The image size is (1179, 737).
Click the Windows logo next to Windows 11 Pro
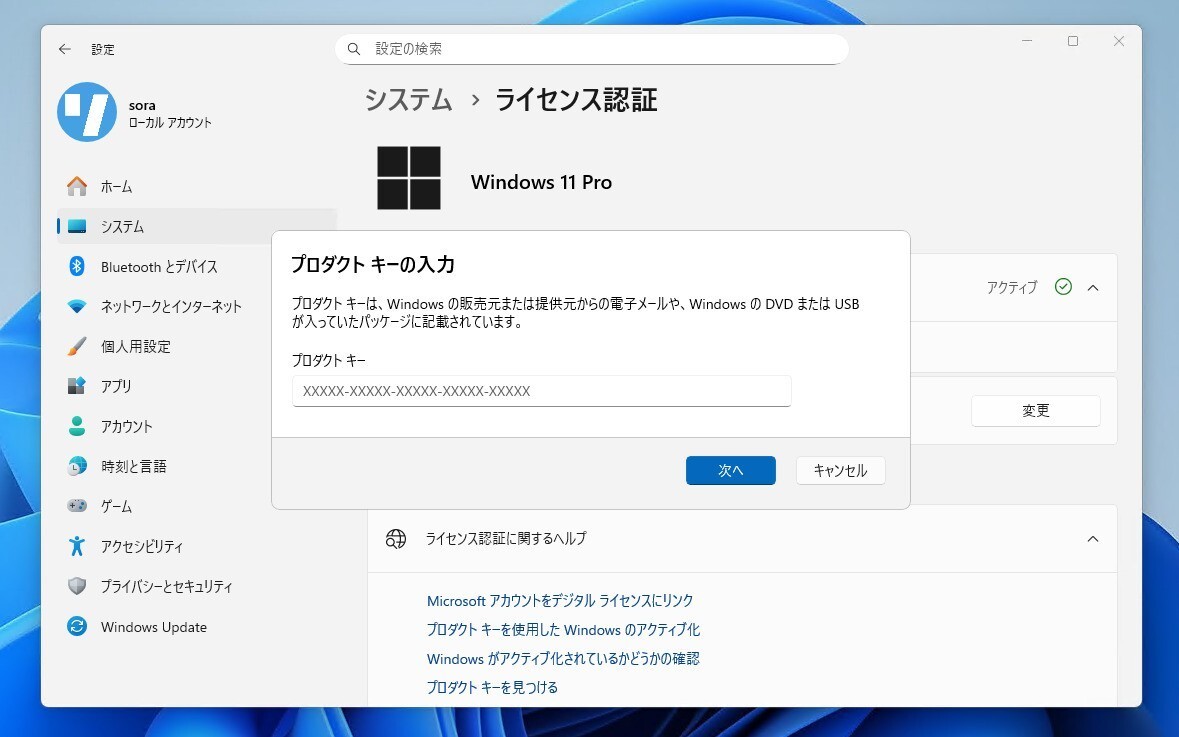click(408, 177)
